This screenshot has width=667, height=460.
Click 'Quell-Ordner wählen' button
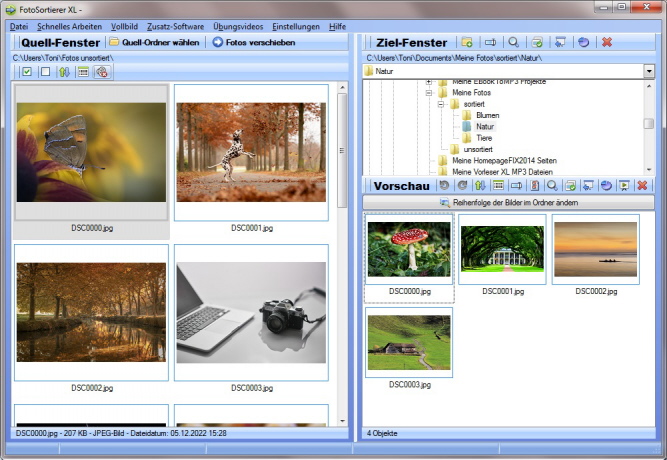[x=155, y=43]
